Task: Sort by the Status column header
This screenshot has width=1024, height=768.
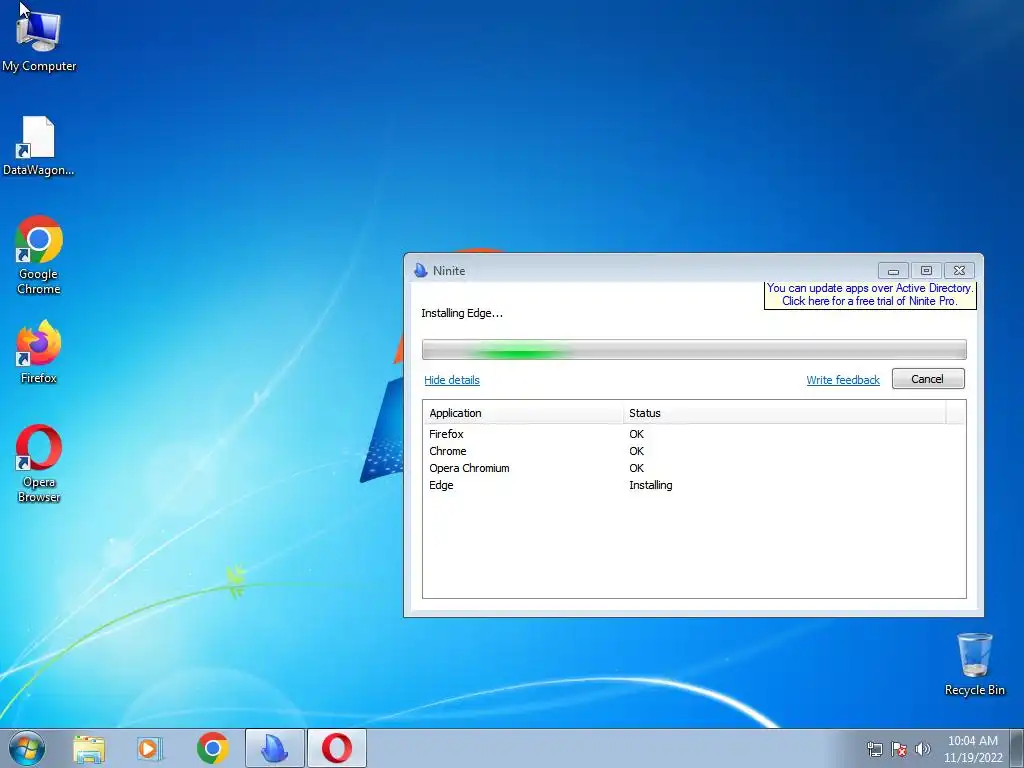Action: click(784, 413)
